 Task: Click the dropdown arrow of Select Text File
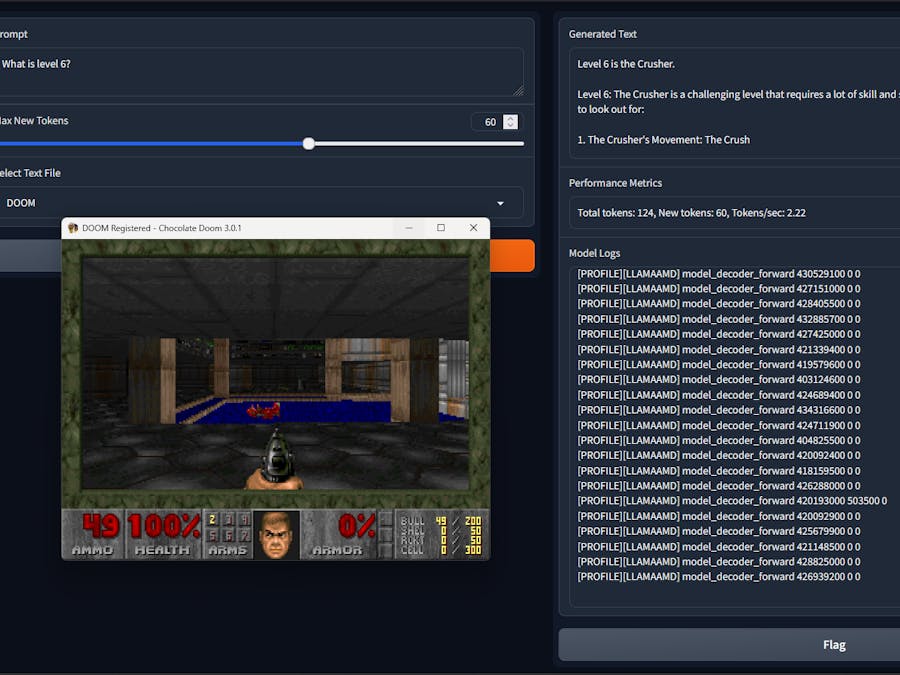tap(501, 203)
